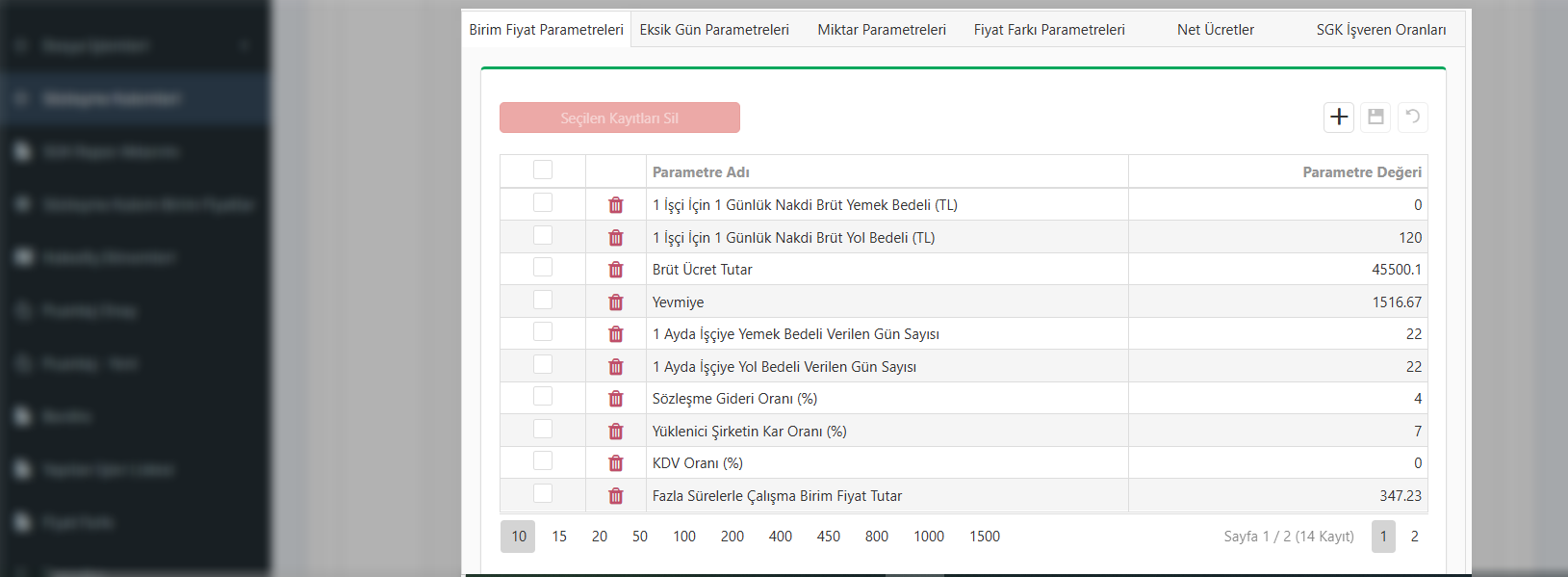Click the Parametre Adı column header
The height and width of the screenshot is (577, 1568).
[x=701, y=172]
